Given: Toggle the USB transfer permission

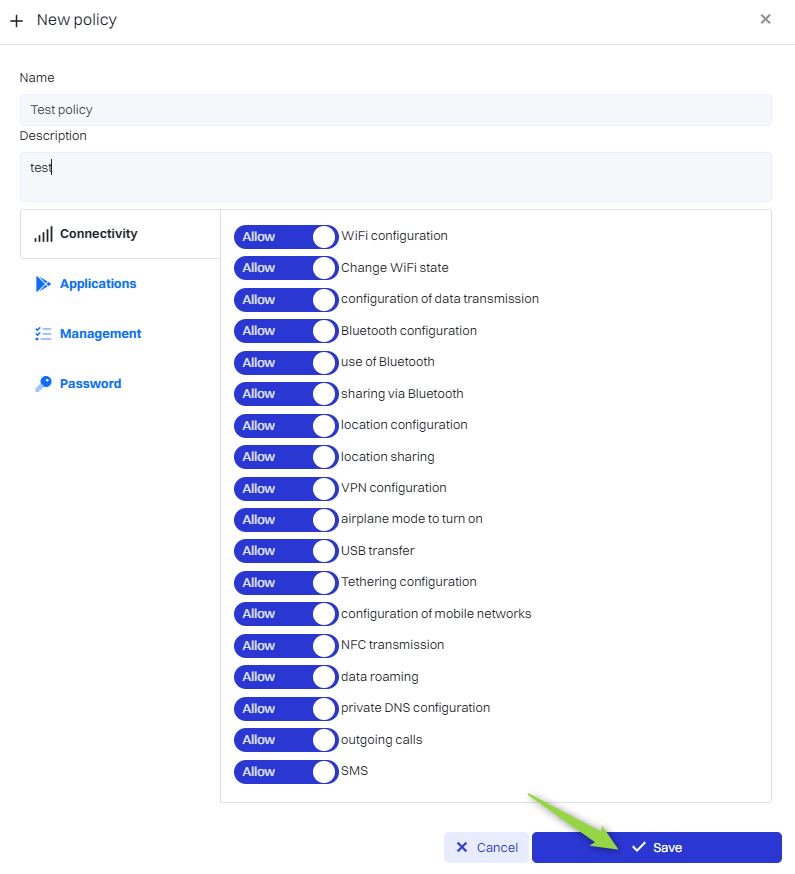Looking at the screenshot, I should click(286, 551).
